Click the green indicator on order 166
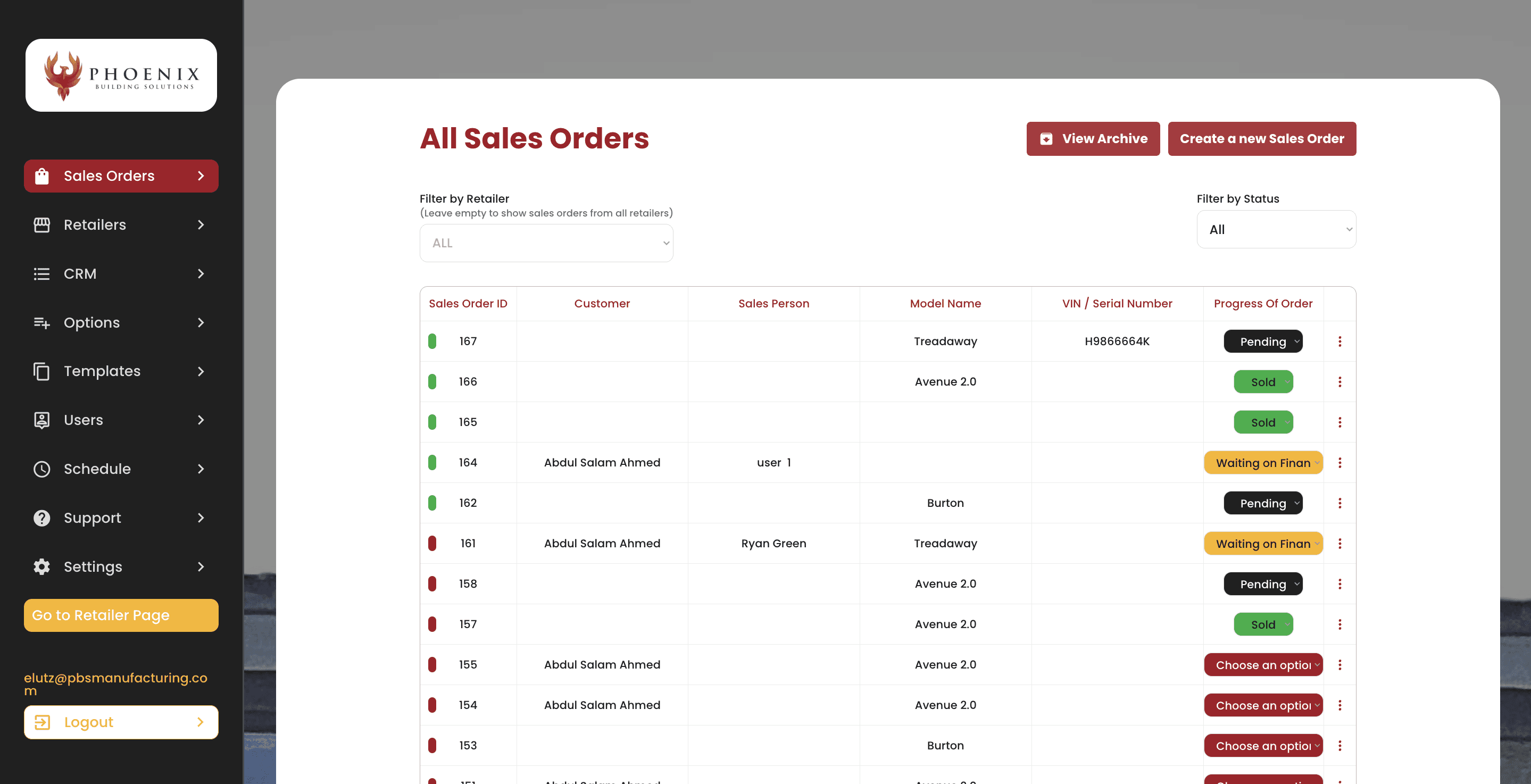Screen dimensions: 1531x784 (432, 381)
